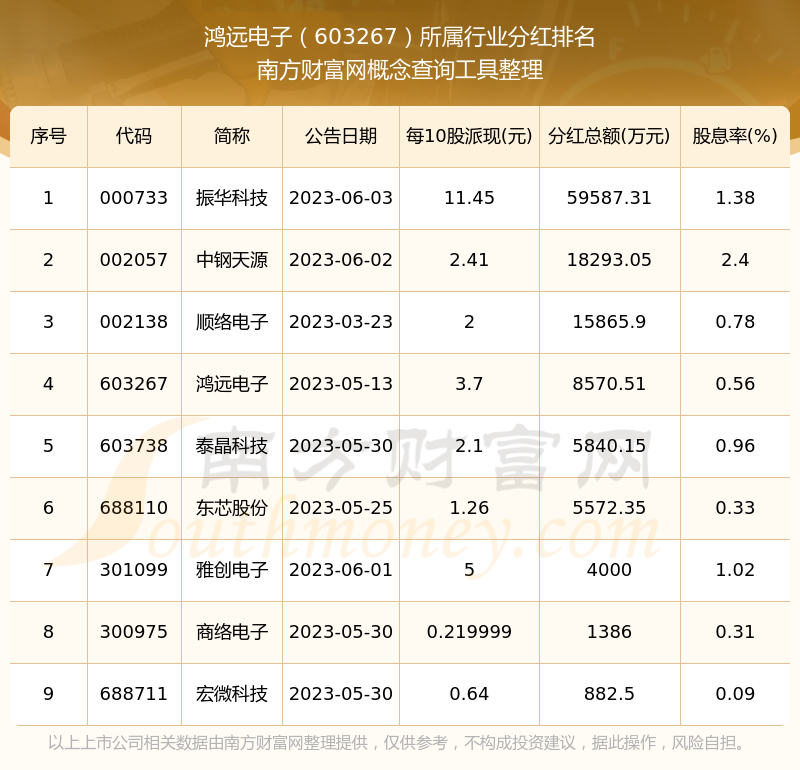Click dividend total 5840.15

tap(609, 446)
